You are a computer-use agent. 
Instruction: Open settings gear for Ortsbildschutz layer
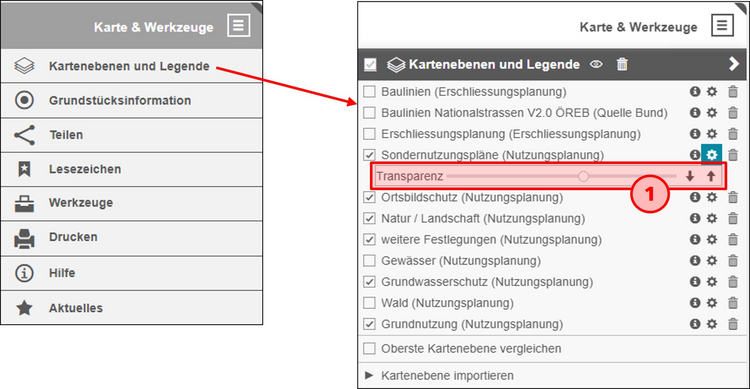(x=712, y=198)
